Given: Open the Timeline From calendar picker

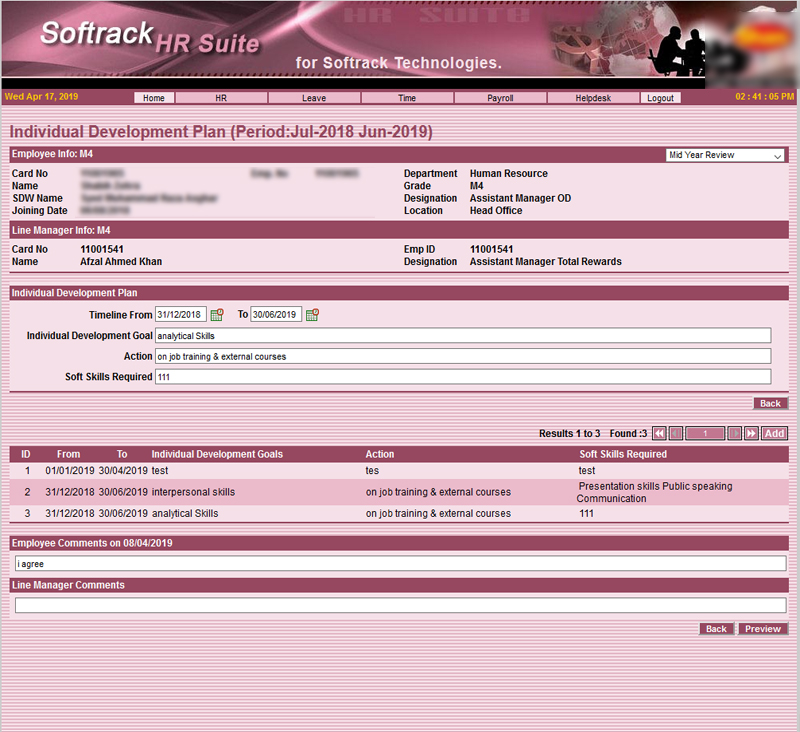Looking at the screenshot, I should [x=217, y=314].
